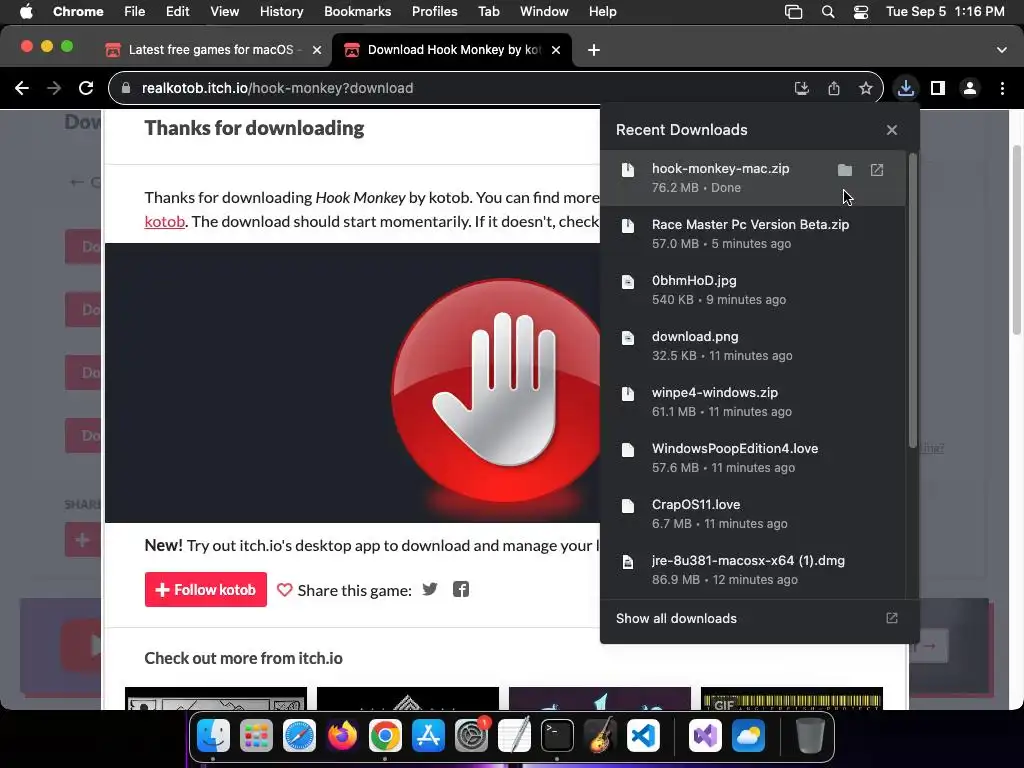Launch Firefox from the dock
The width and height of the screenshot is (1024, 768).
click(x=342, y=736)
